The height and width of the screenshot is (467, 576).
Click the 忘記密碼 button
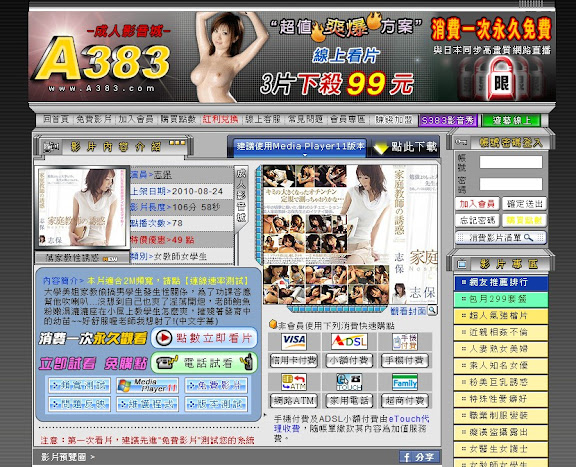pyautogui.click(x=477, y=220)
